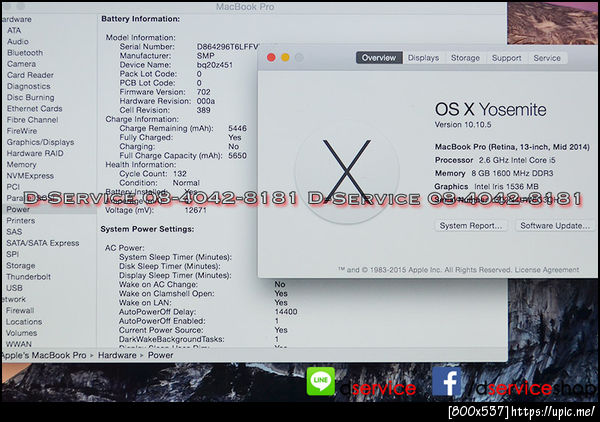Click the Cell Revision value 389
This screenshot has height=422, width=600.
click(x=204, y=110)
